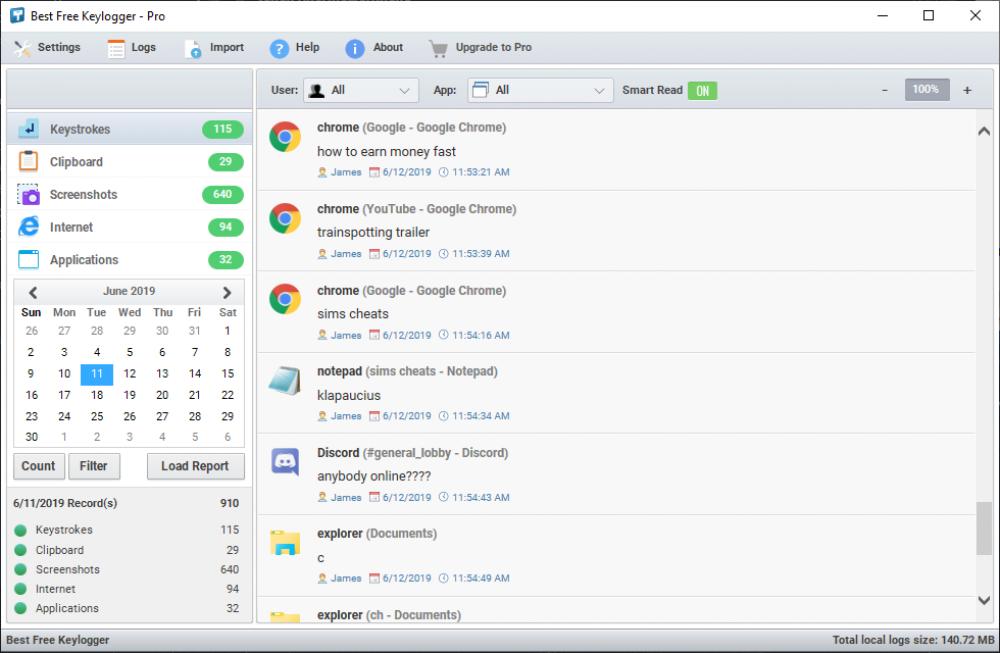Increase zoom with the plus control
1000x653 pixels.
tap(966, 89)
